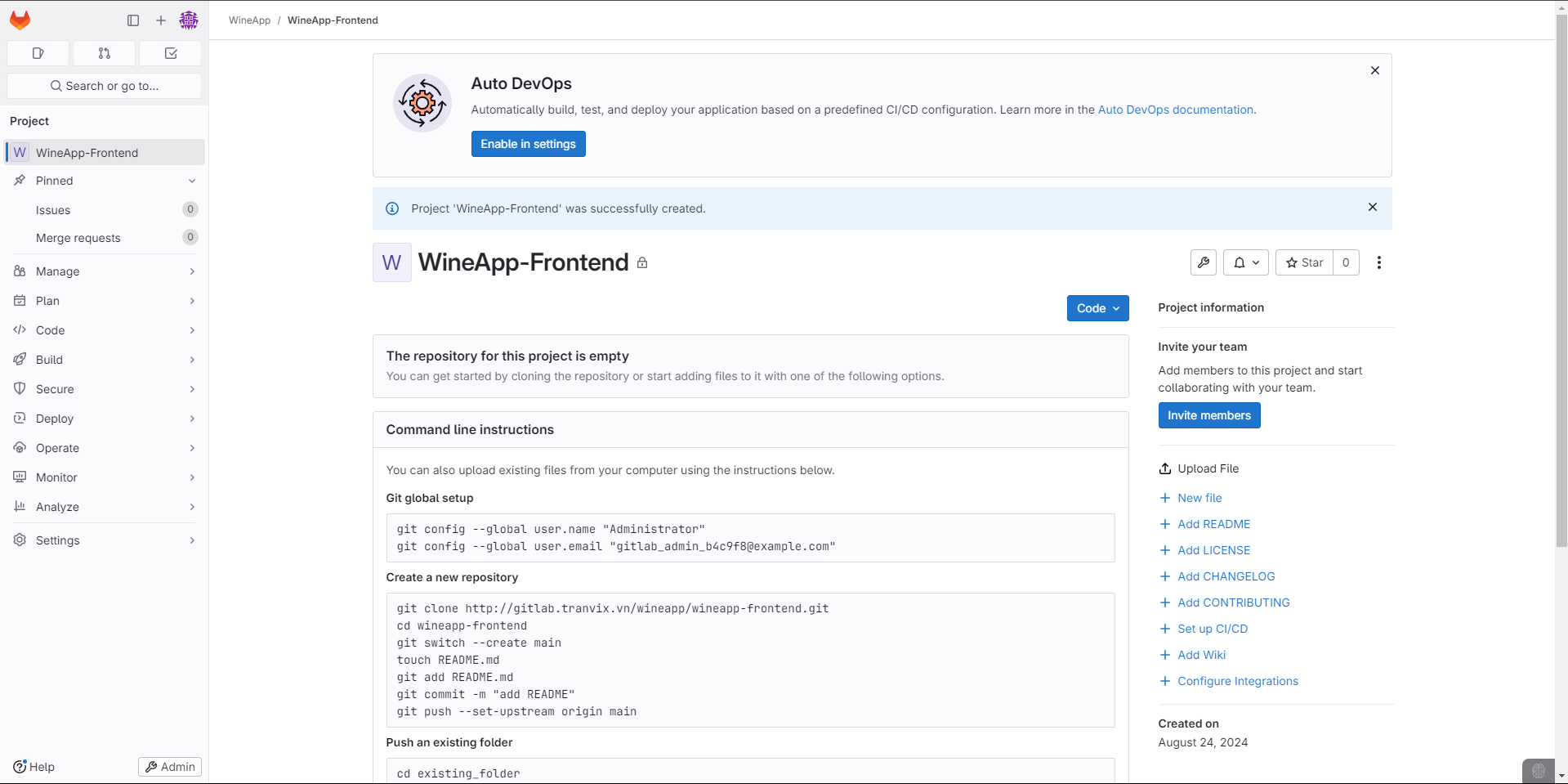Open merge requests shortcut icon
1568x784 pixels.
(x=105, y=53)
